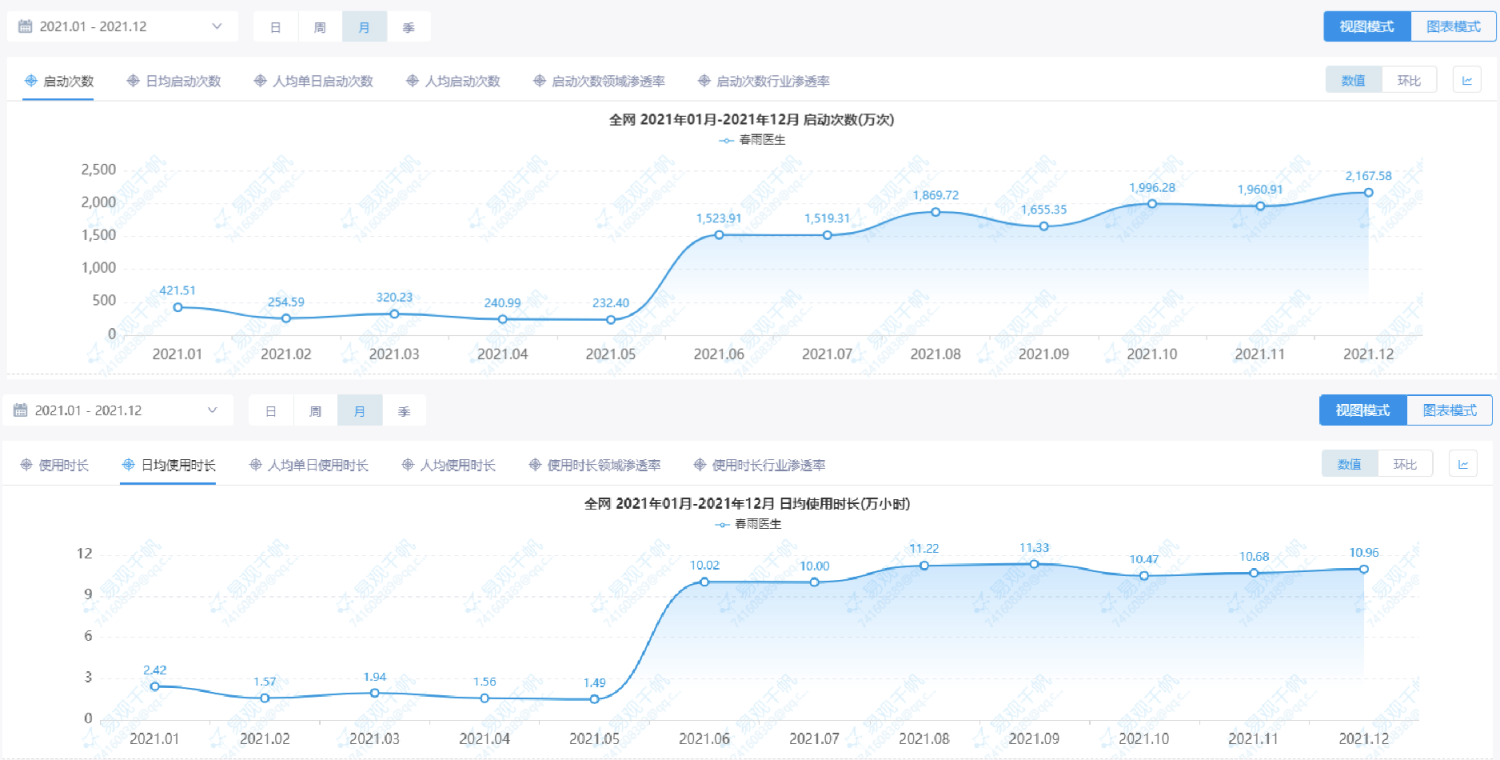Click 2021.01 data point valued 421.51
1500x760 pixels.
coord(177,307)
